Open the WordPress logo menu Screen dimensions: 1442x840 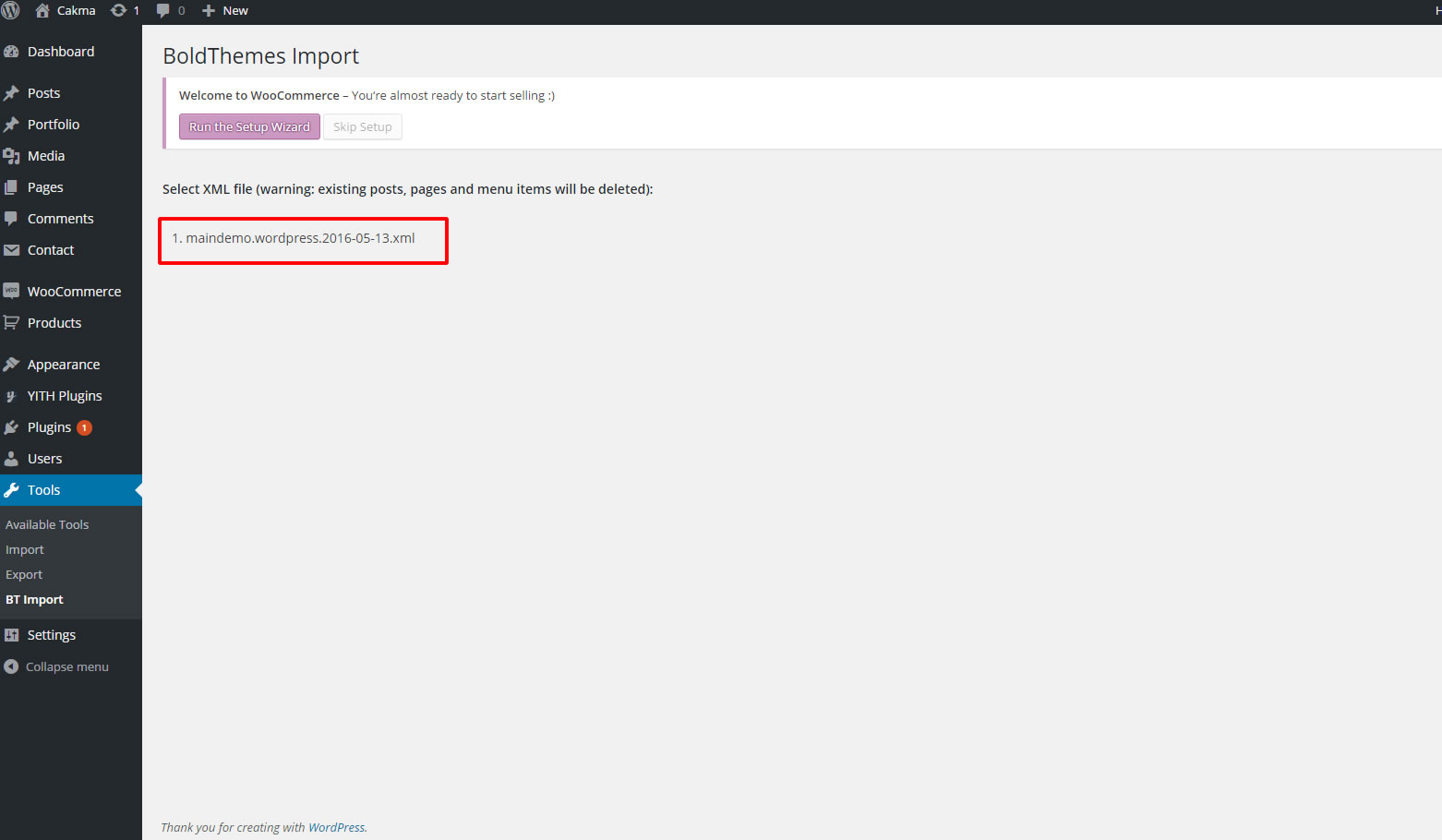[10, 10]
